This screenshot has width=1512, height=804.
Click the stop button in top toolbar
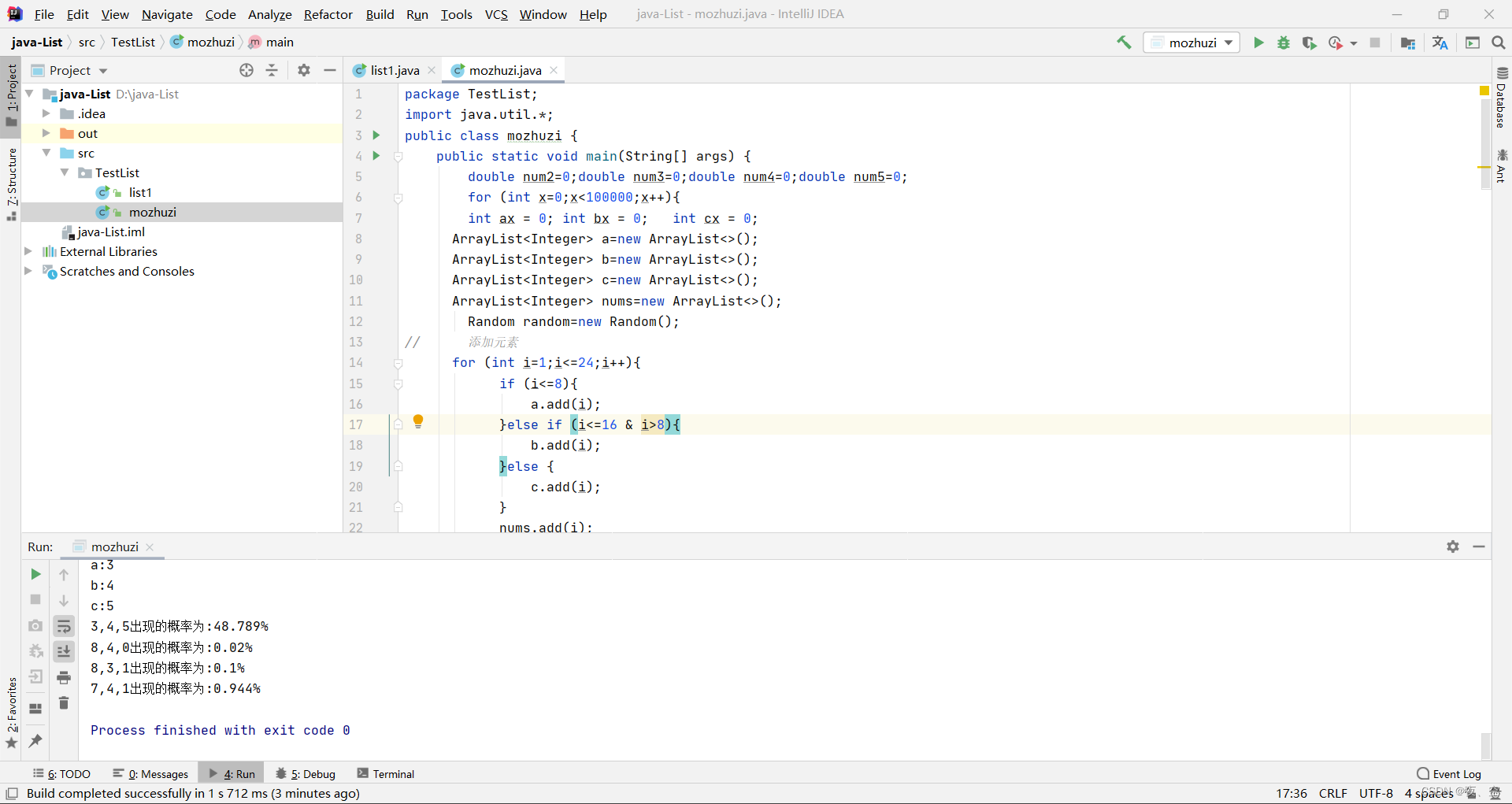pyautogui.click(x=1375, y=43)
